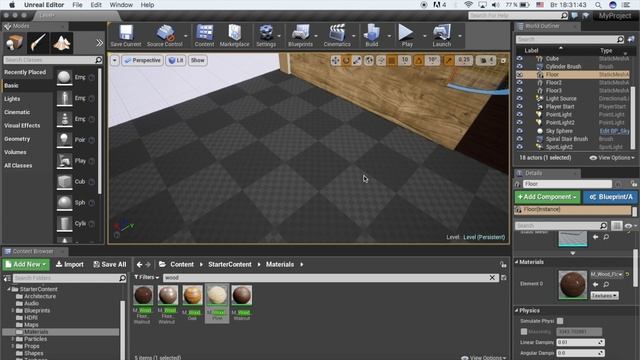The width and height of the screenshot is (640, 360).
Task: Select the M_Wood_Oak material thumbnail
Action: click(192, 295)
